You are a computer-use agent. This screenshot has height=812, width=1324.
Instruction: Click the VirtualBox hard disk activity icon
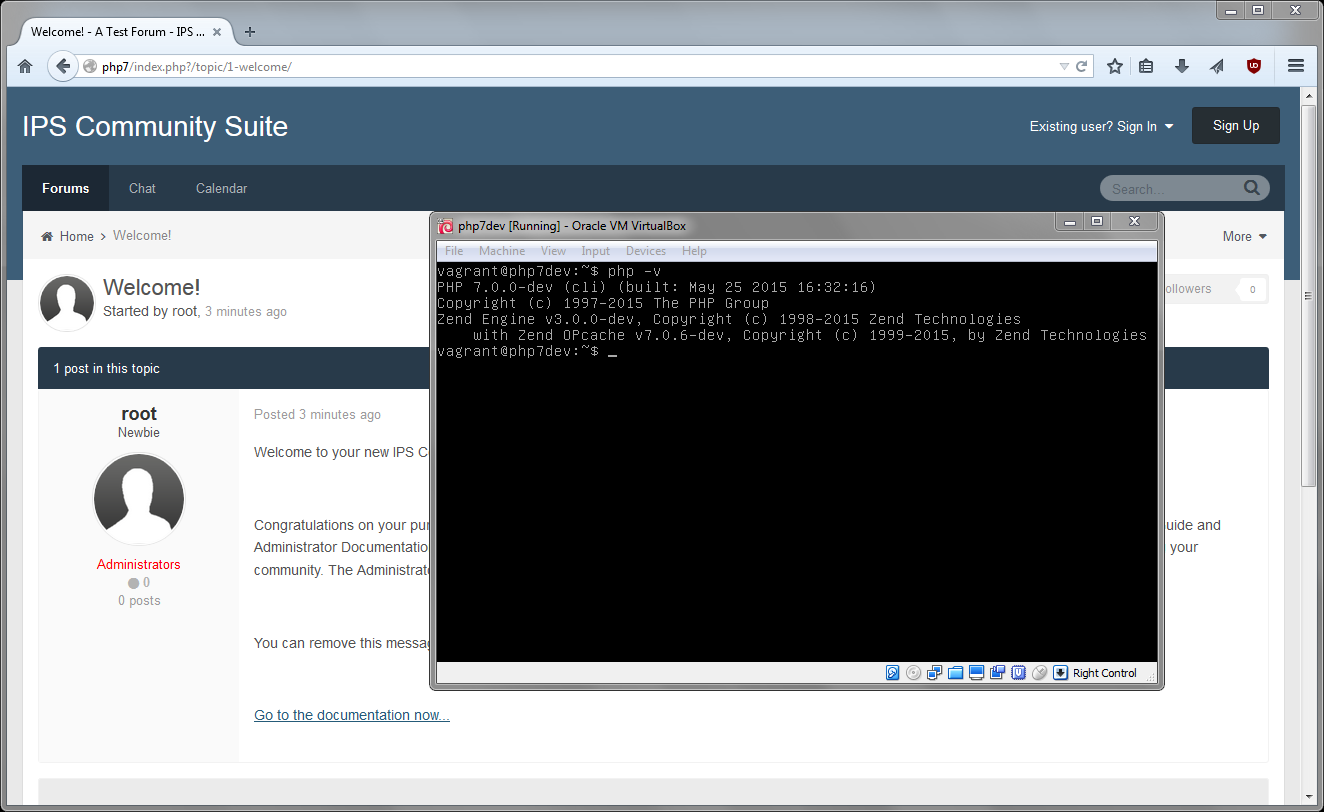(x=892, y=673)
